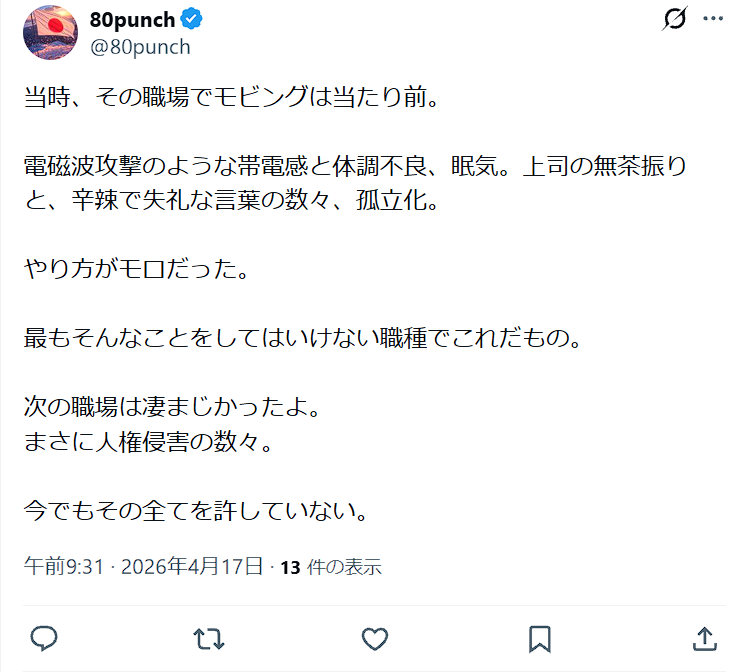Click the line 次の職場は凄まじかったよ。
This screenshot has height=672, width=749.
(170, 409)
